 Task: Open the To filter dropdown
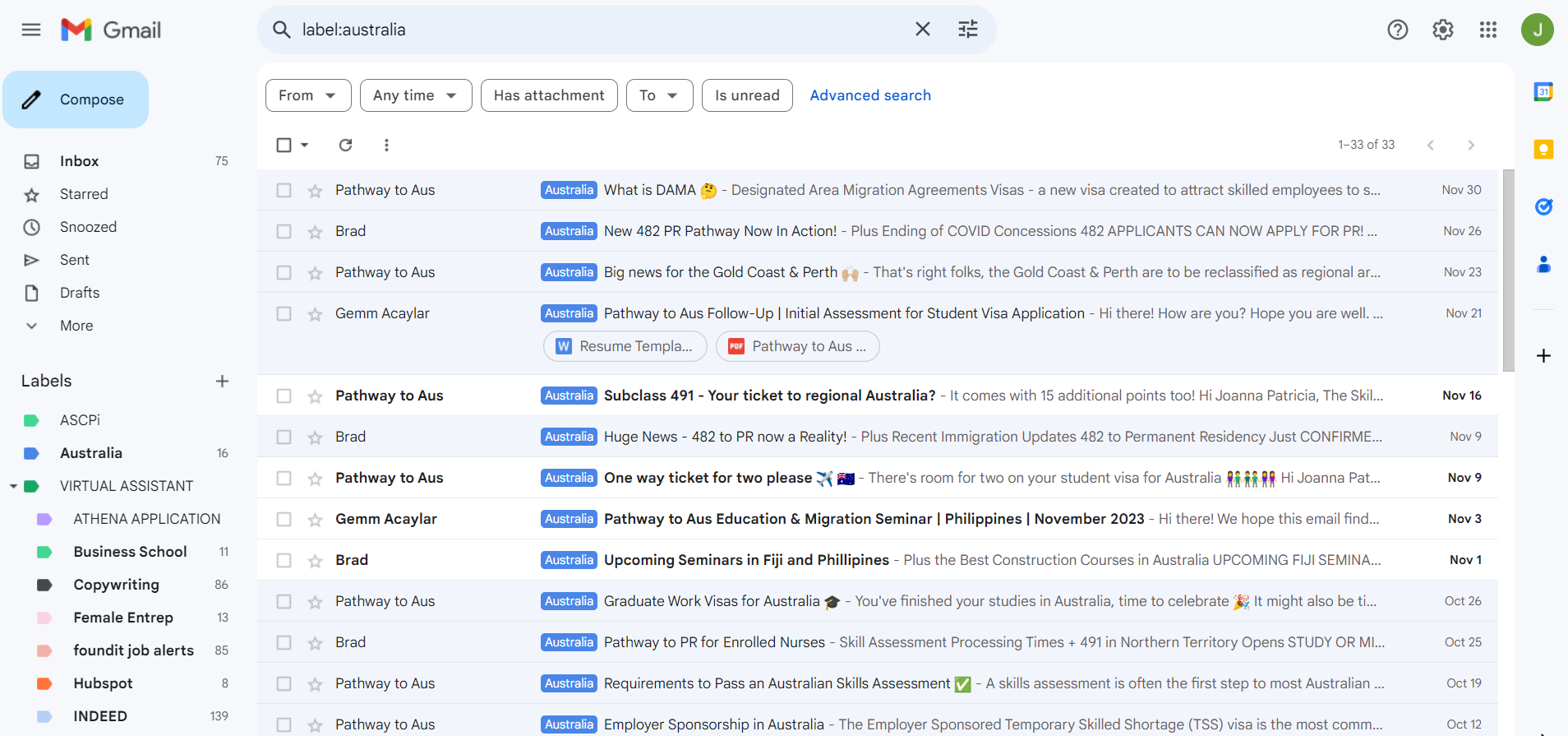click(659, 95)
